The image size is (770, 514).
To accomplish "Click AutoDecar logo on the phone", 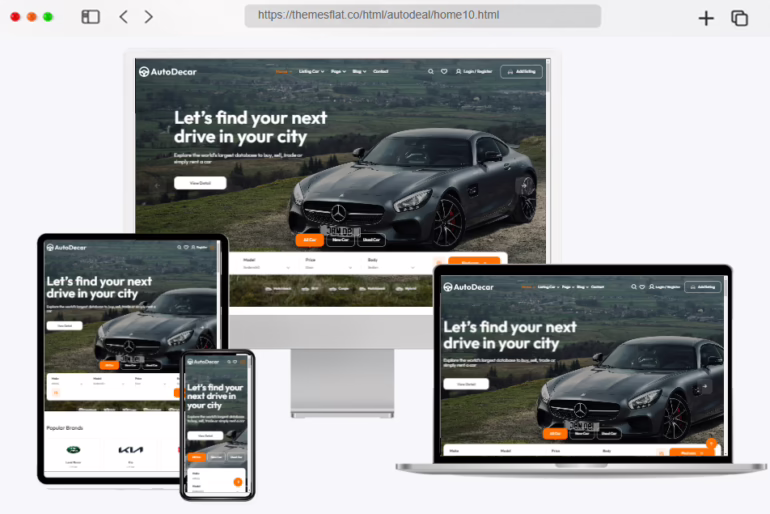I will click(203, 362).
